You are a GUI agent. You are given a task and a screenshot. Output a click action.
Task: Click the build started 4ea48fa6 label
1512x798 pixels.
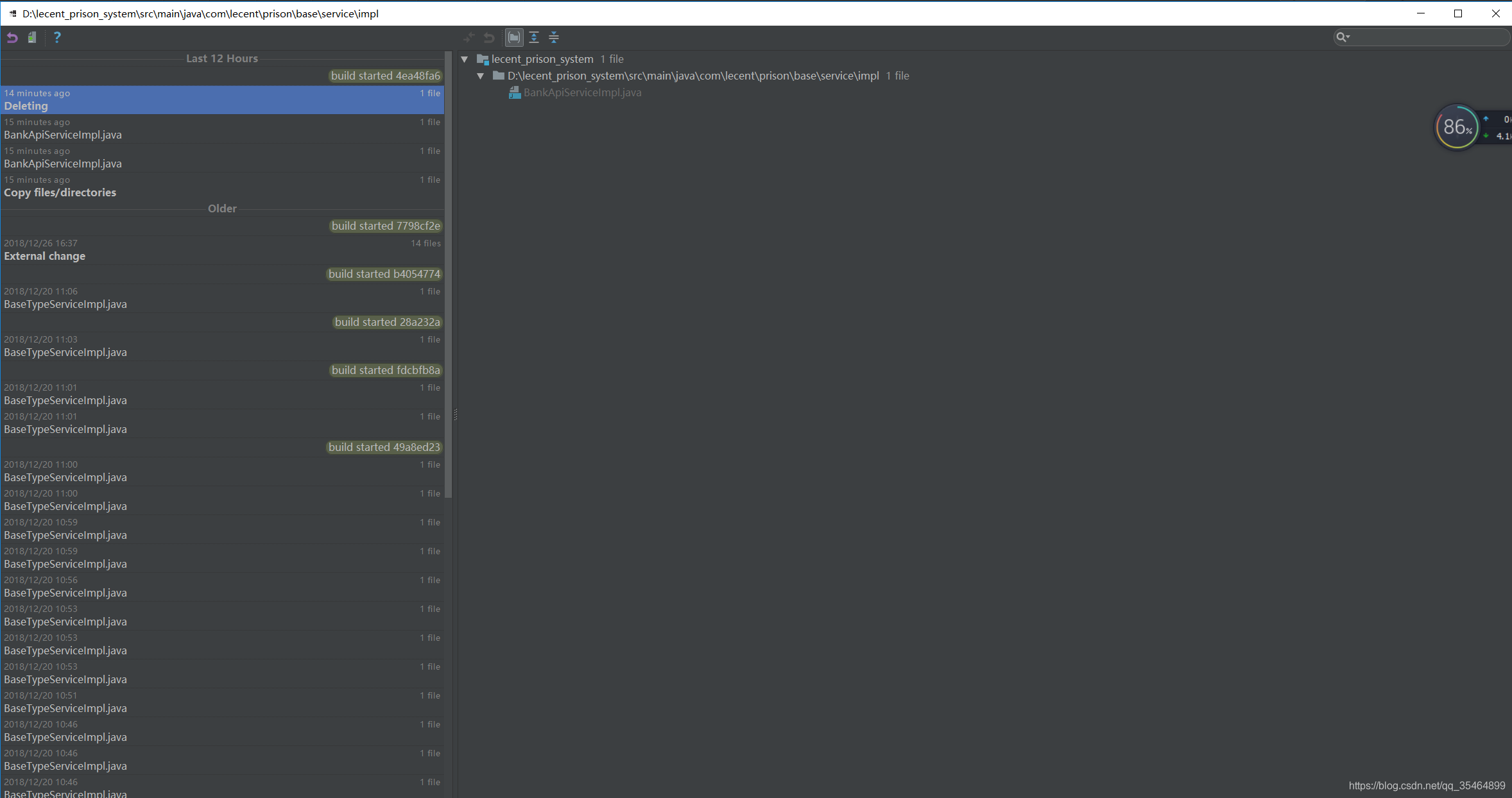386,76
